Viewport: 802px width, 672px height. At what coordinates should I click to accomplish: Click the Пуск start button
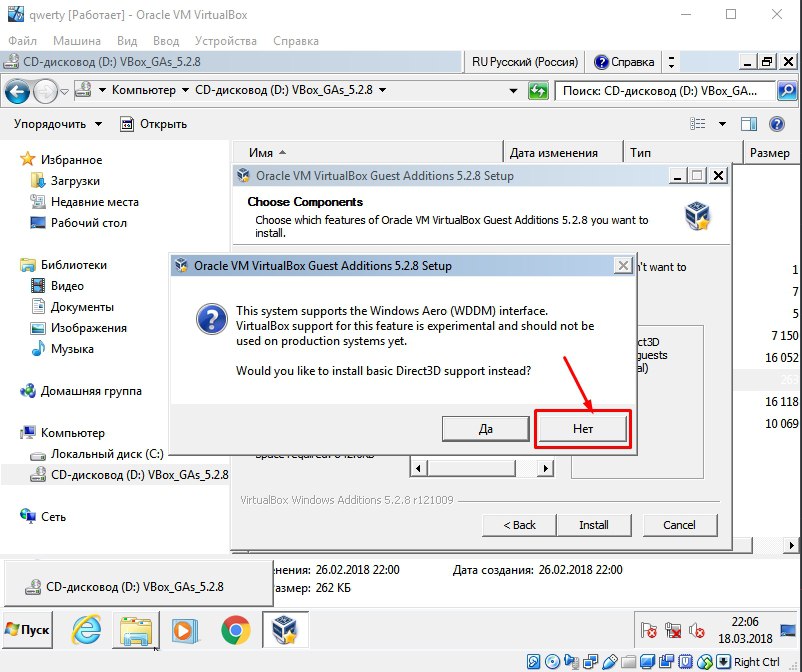(28, 630)
